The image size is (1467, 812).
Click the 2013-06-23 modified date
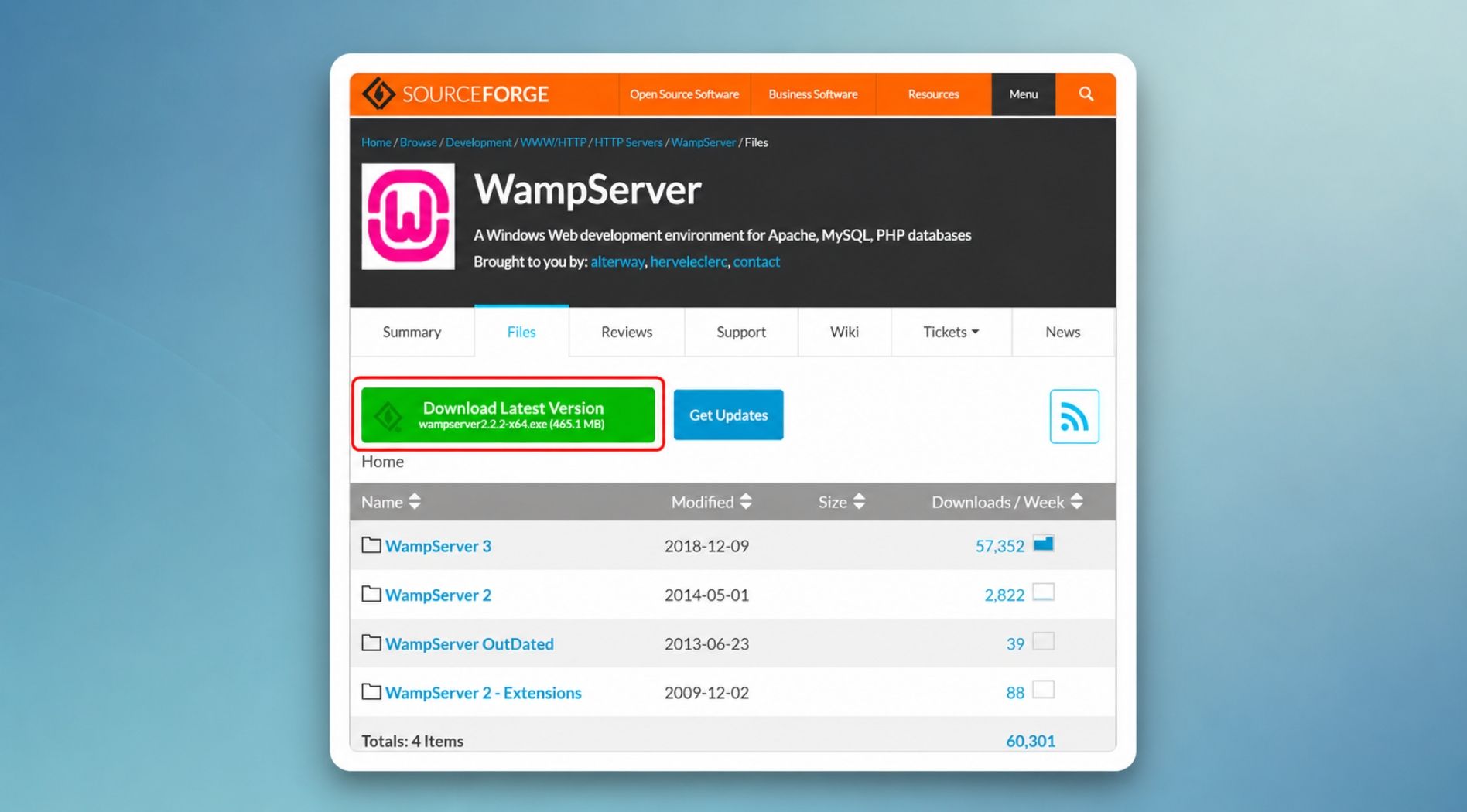(x=706, y=643)
